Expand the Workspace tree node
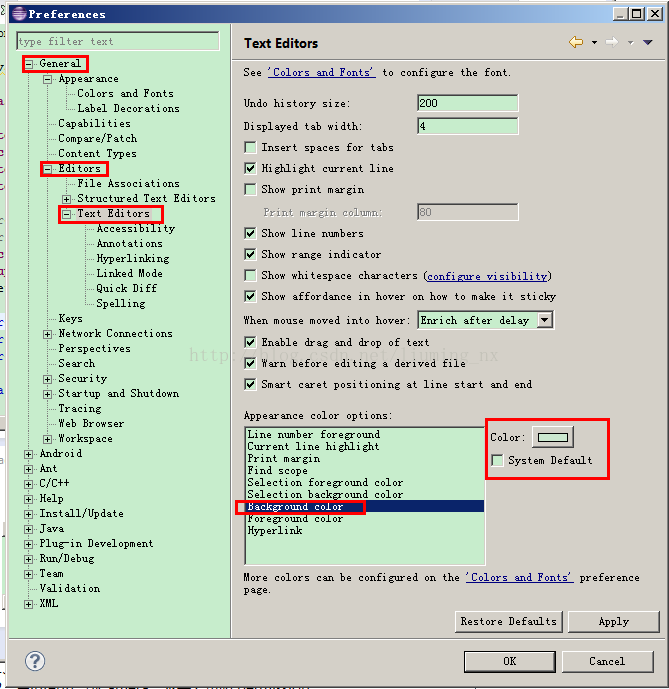This screenshot has height=689, width=669. click(x=47, y=439)
